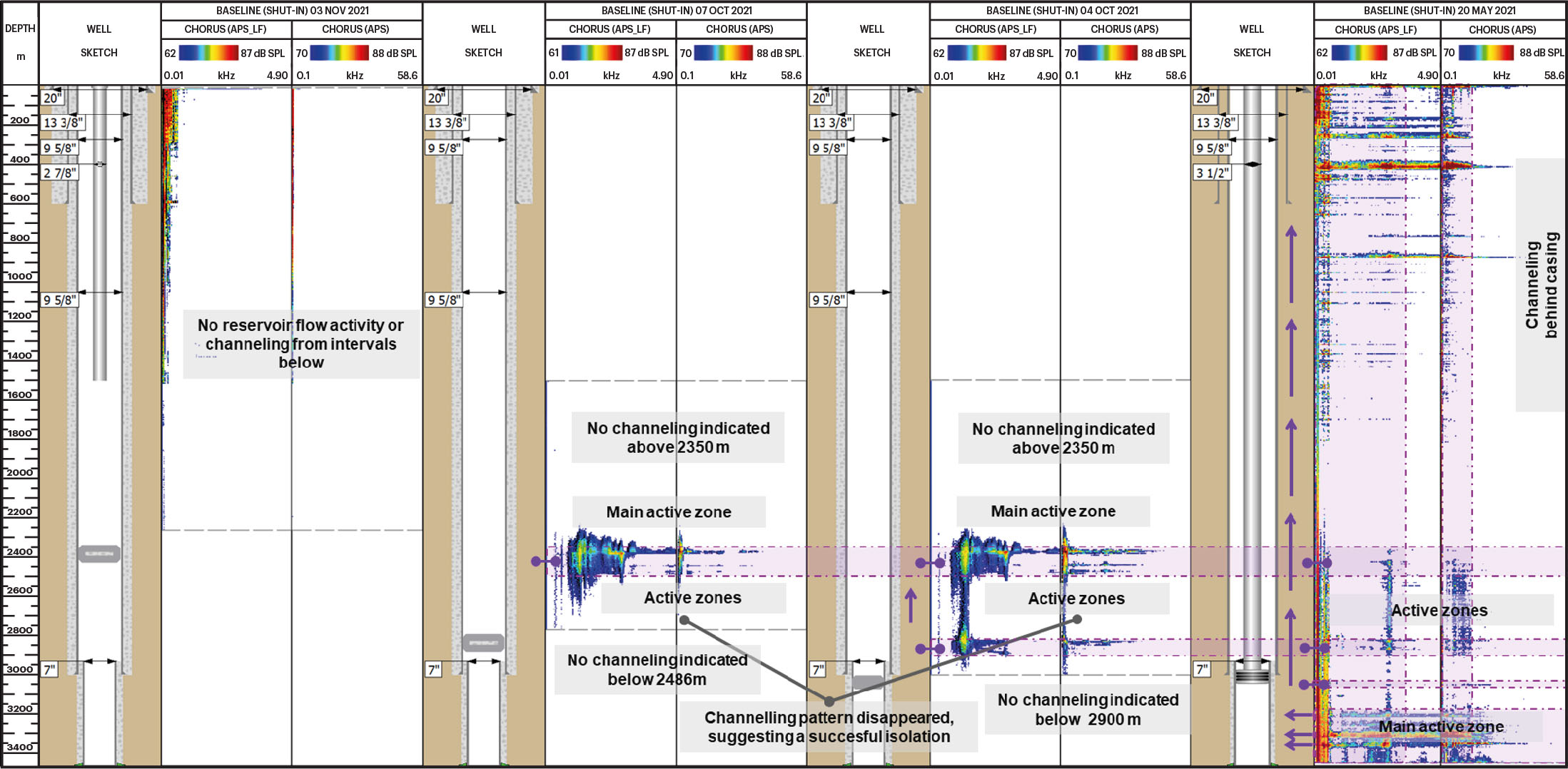
Task: Click the 'No channeling indicated below 2486m' note
Action: [x=657, y=670]
